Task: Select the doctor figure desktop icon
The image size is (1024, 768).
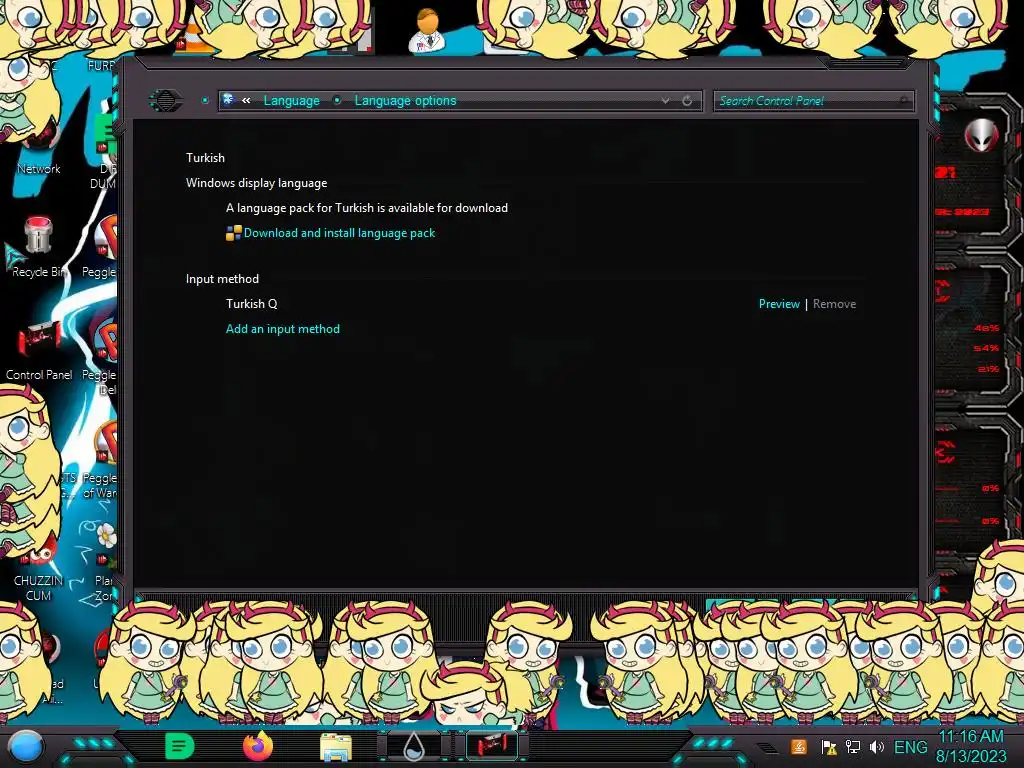Action: tap(427, 30)
